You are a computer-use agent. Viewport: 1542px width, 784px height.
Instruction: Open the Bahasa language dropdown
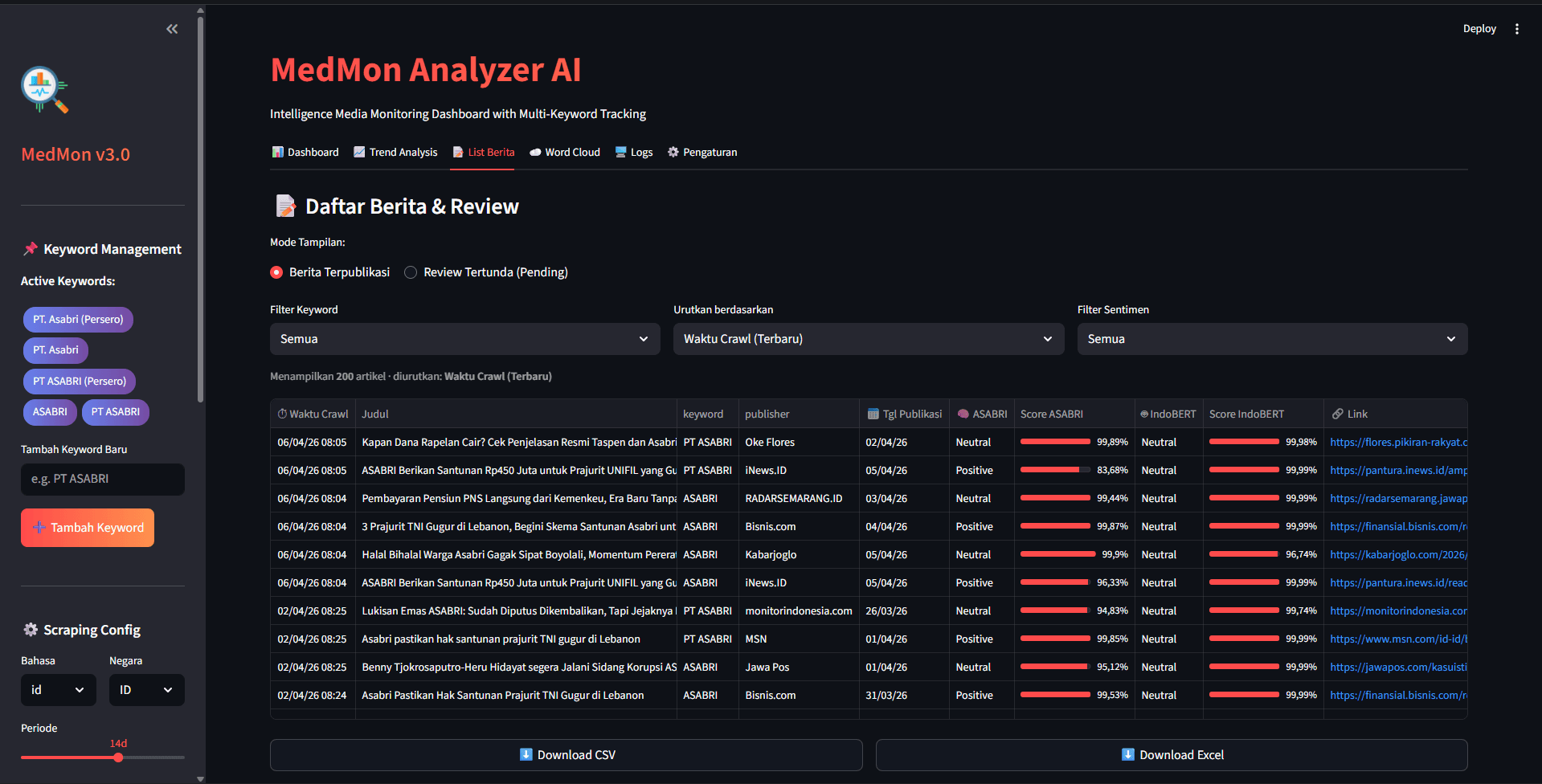click(59, 690)
